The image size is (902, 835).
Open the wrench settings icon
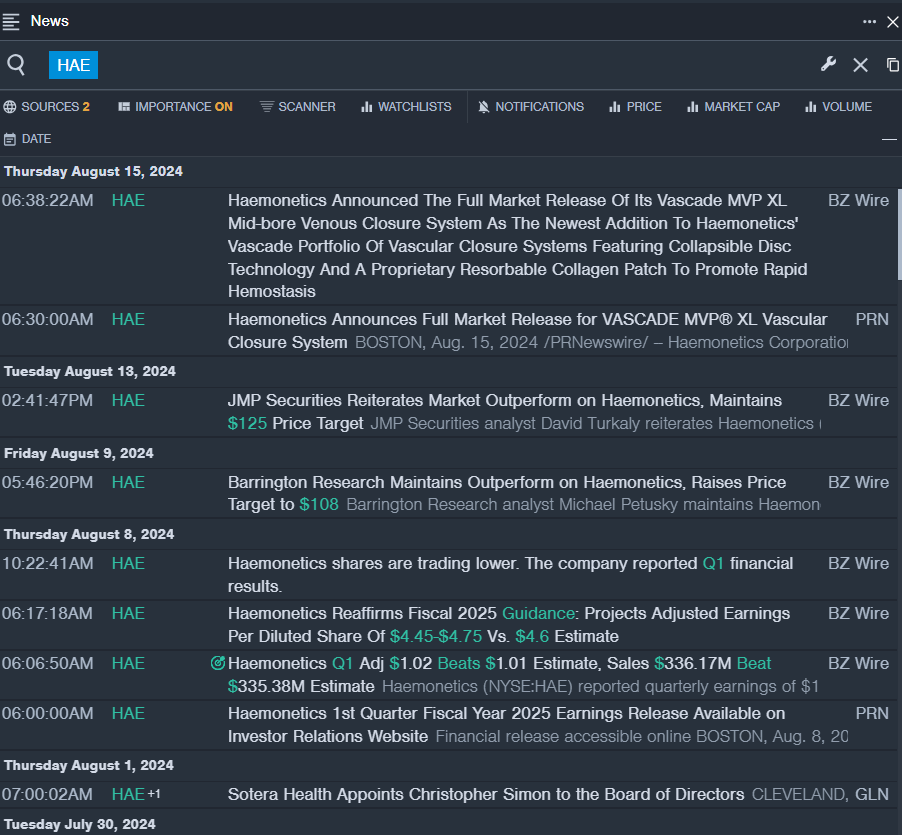[828, 65]
